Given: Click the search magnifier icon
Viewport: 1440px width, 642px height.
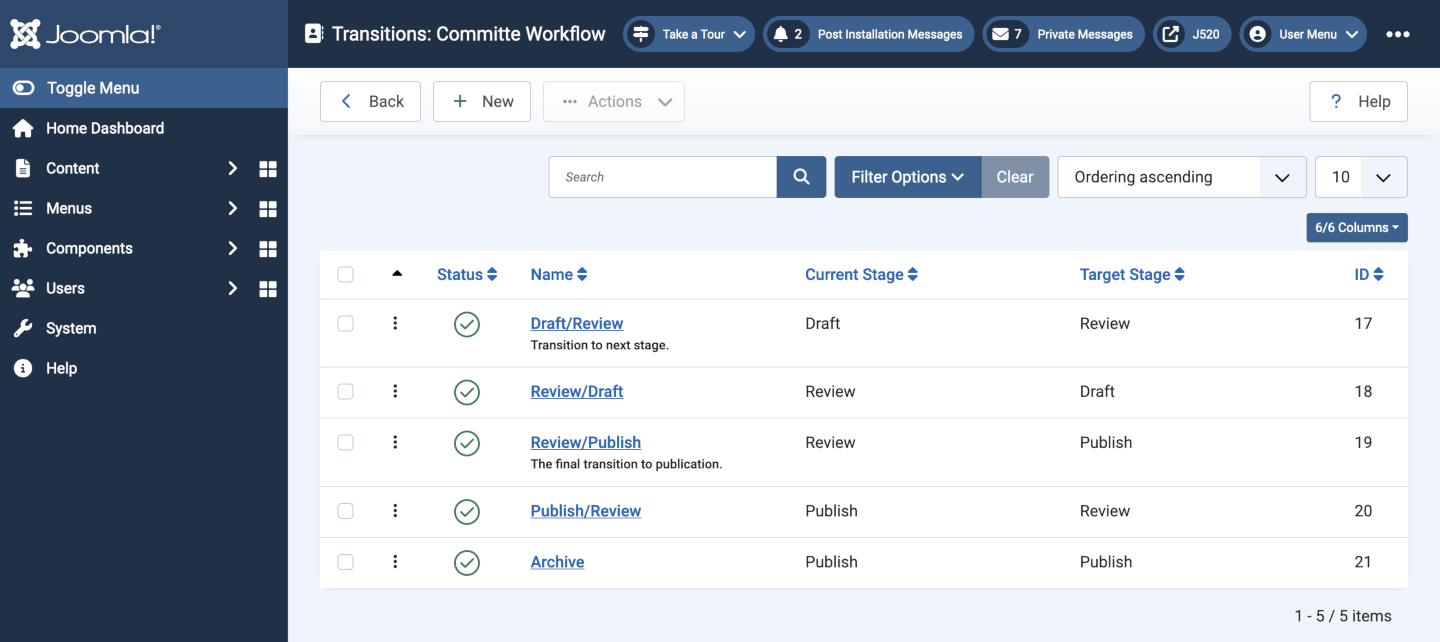Looking at the screenshot, I should [x=800, y=176].
